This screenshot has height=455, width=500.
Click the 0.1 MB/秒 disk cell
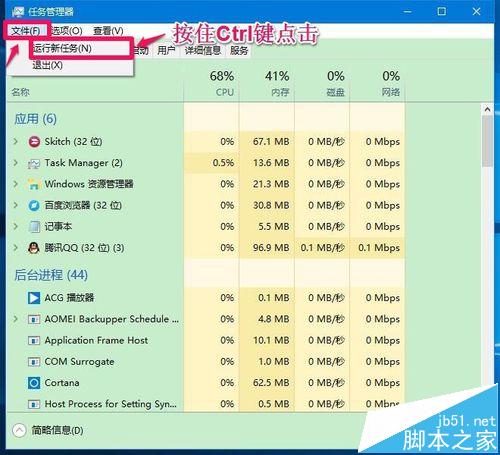(x=322, y=248)
